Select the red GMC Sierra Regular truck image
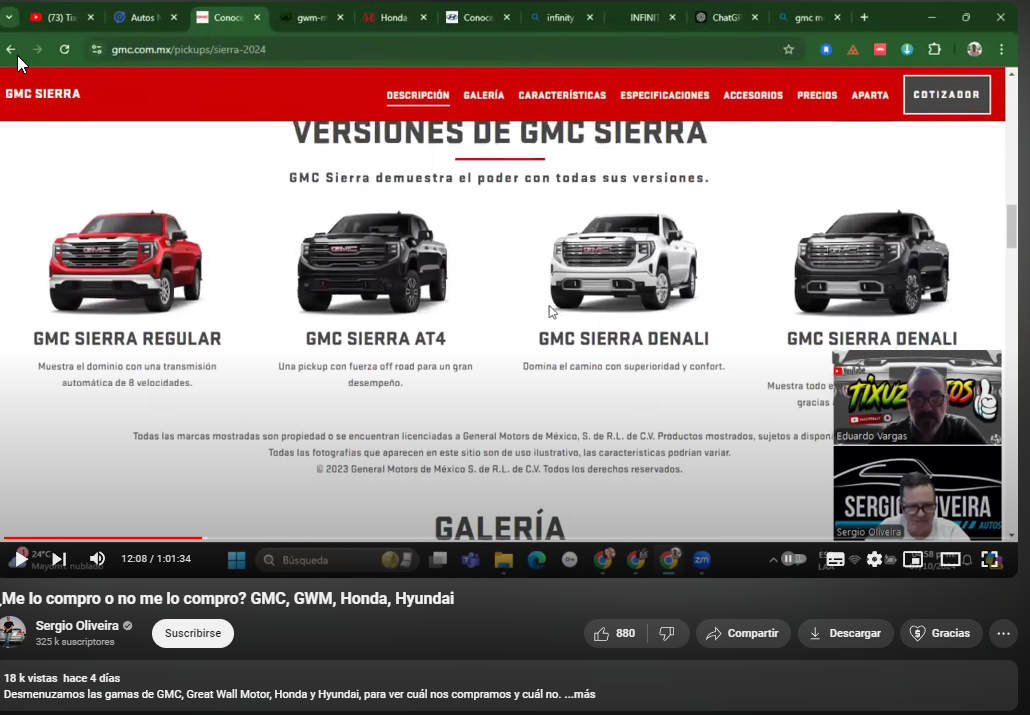1030x715 pixels. point(125,262)
